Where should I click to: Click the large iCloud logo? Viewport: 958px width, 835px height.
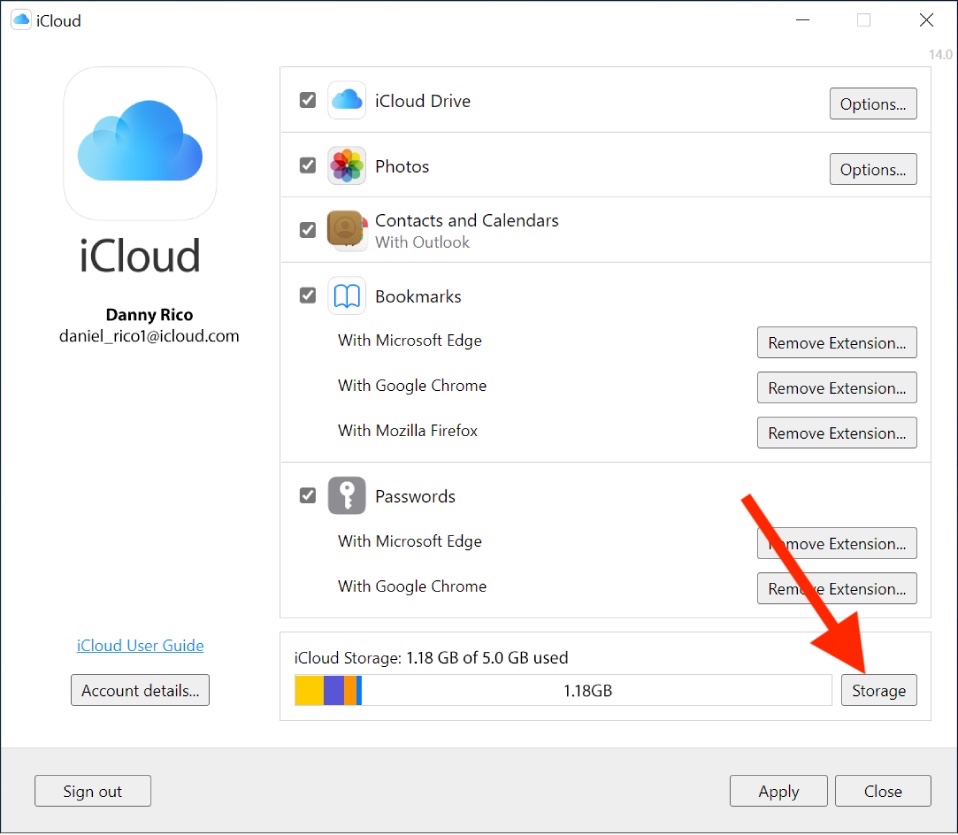point(139,143)
